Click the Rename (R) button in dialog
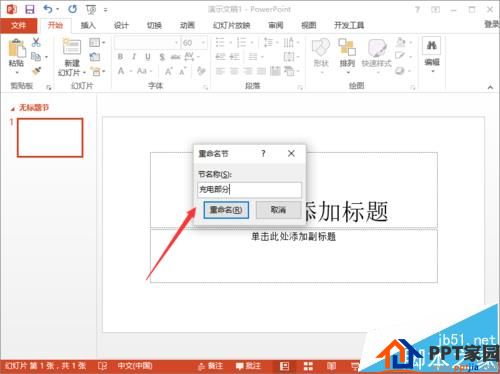Viewport: 500px width, 374px height. pyautogui.click(x=226, y=210)
